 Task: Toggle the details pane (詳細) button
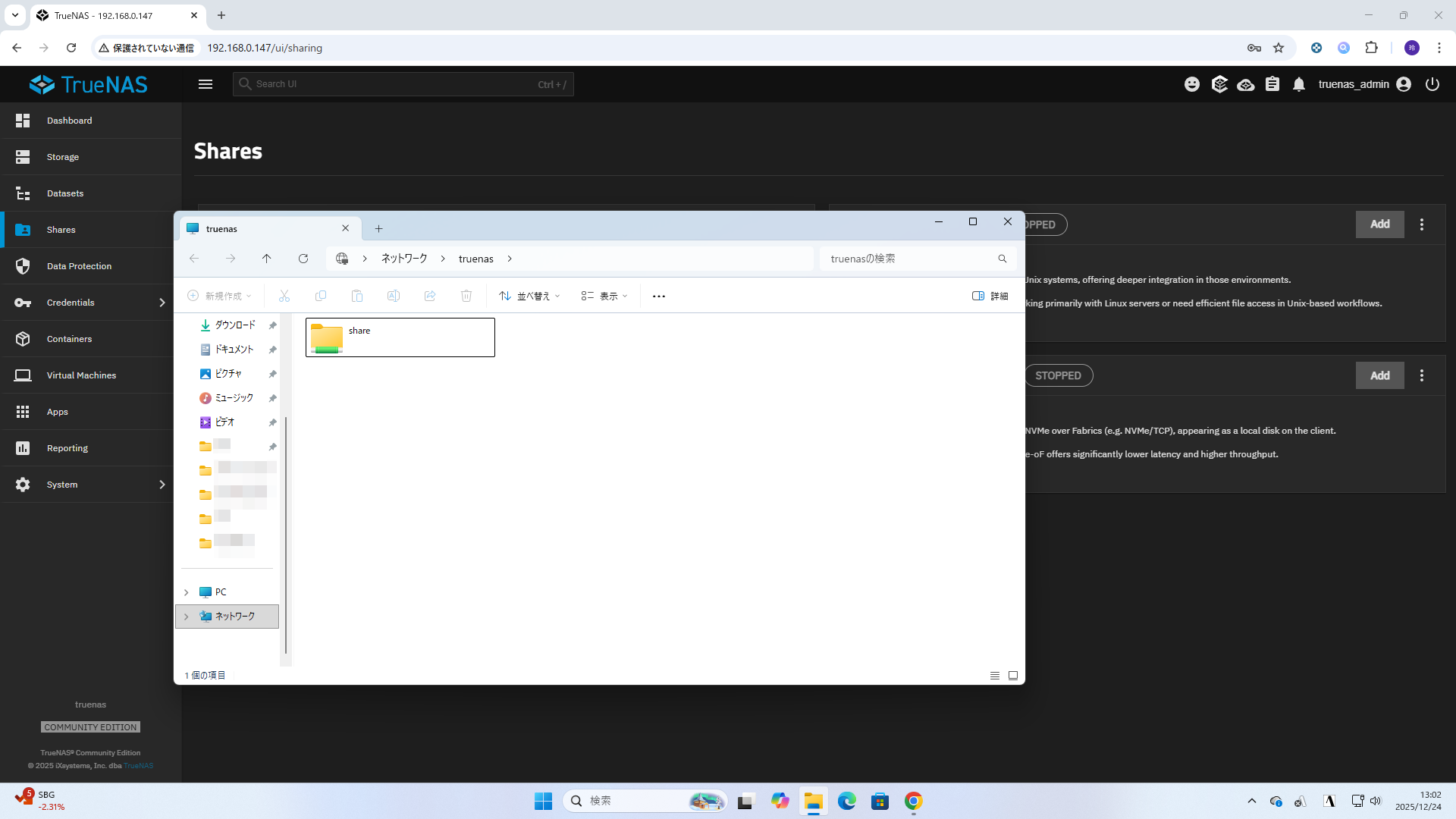pyautogui.click(x=990, y=297)
